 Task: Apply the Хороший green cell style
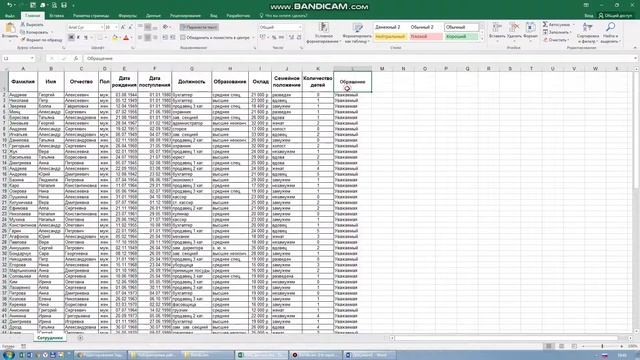point(461,37)
